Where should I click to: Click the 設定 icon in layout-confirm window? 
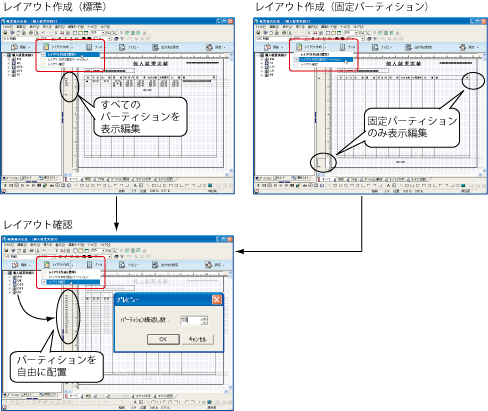[x=208, y=265]
